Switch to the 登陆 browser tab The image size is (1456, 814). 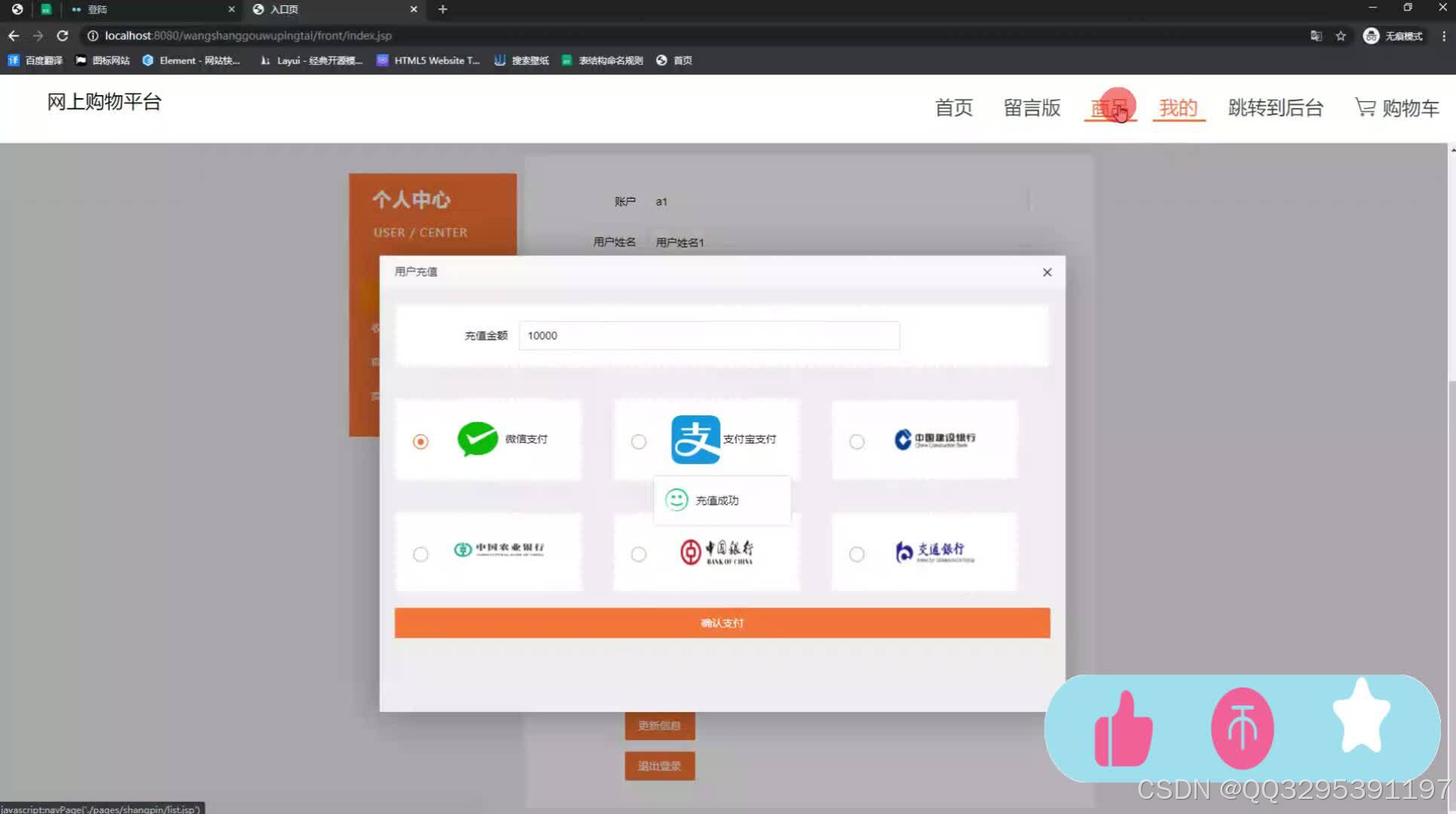point(151,9)
